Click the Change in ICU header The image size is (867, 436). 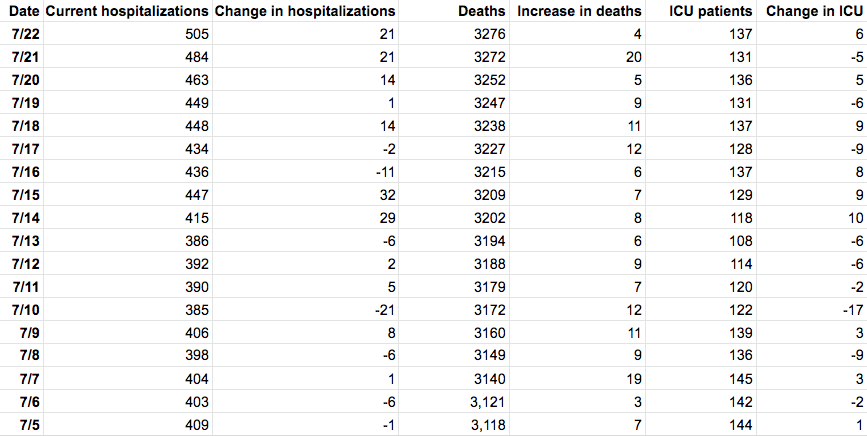pyautogui.click(x=814, y=12)
